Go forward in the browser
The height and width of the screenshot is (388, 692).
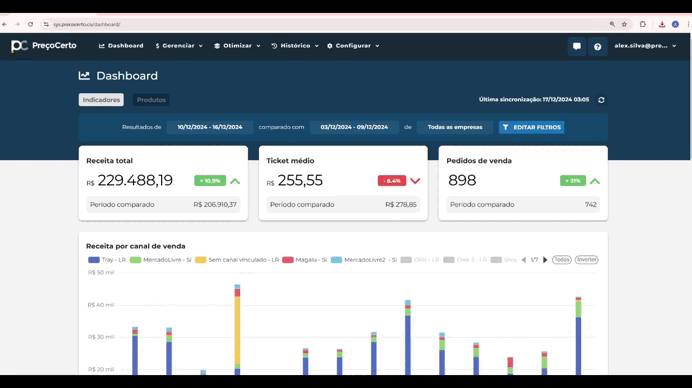tap(17, 24)
